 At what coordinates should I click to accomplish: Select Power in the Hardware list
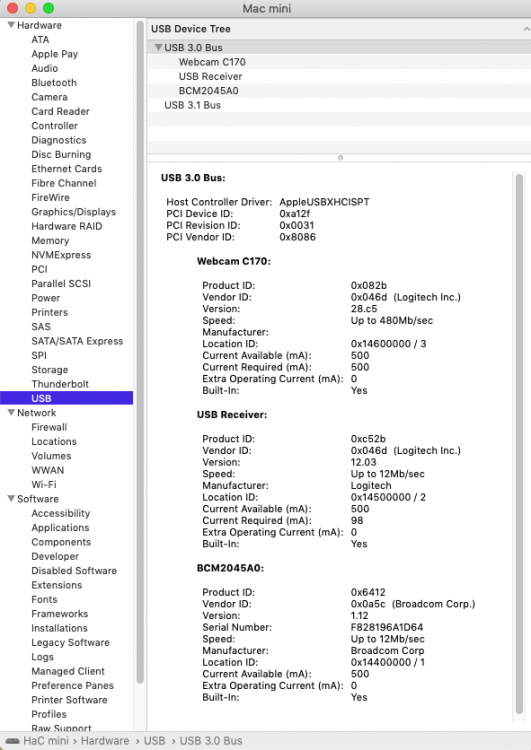45,298
